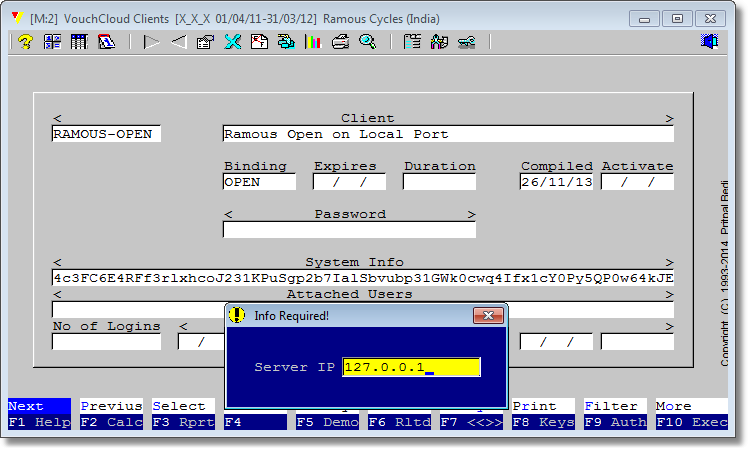The image size is (748, 450).
Task: Open the yellow question-mark help icon
Action: click(x=25, y=42)
